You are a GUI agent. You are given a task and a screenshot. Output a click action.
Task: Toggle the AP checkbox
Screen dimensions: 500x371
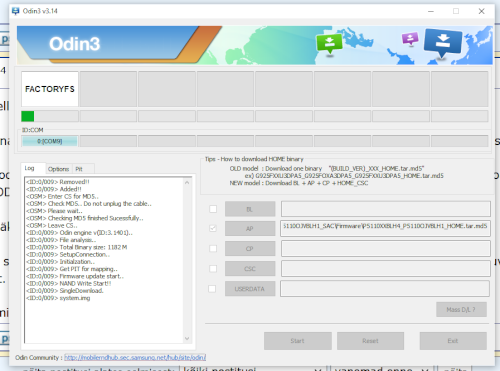click(x=213, y=228)
